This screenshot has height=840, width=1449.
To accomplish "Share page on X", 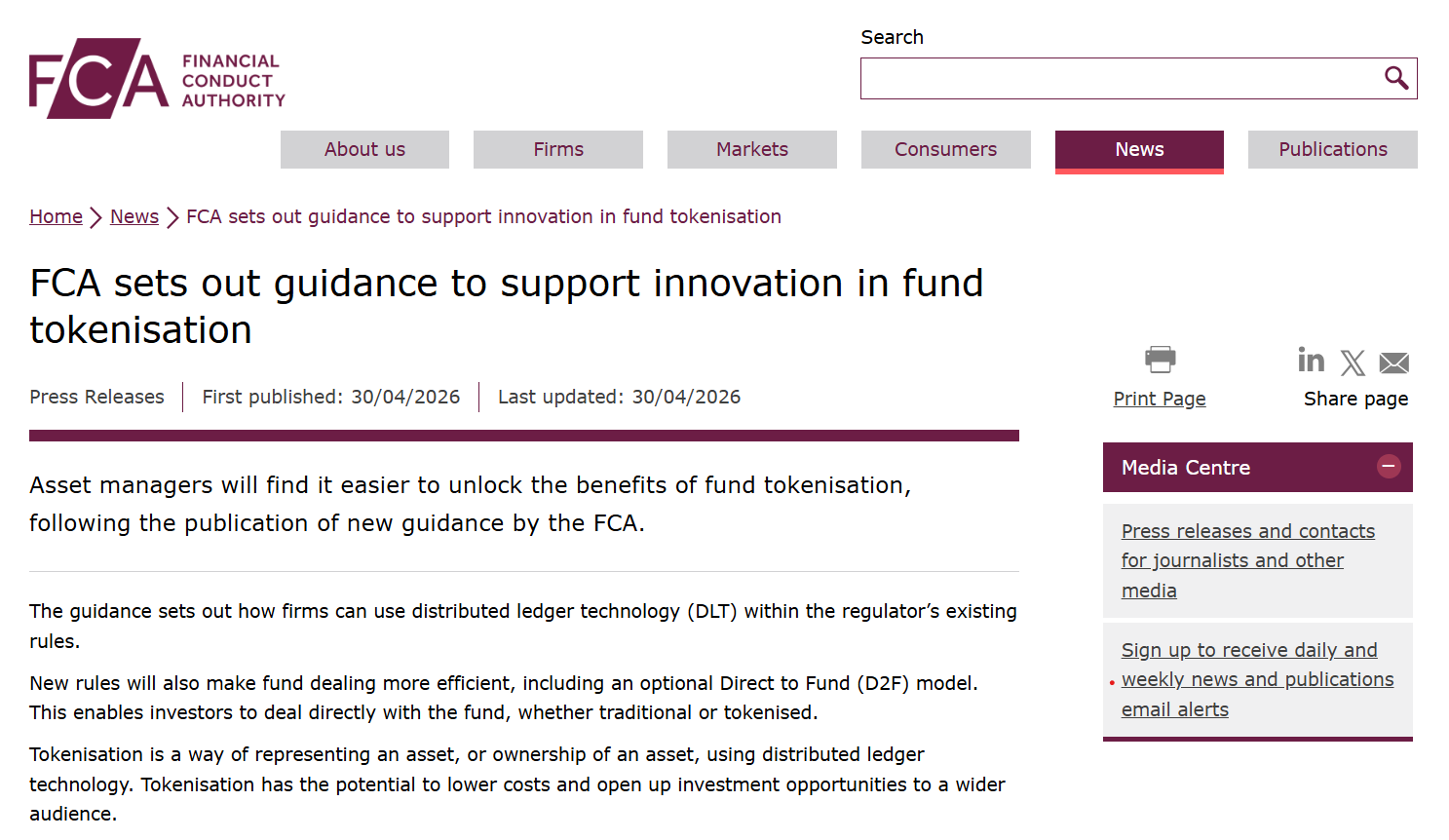I will tap(1353, 363).
